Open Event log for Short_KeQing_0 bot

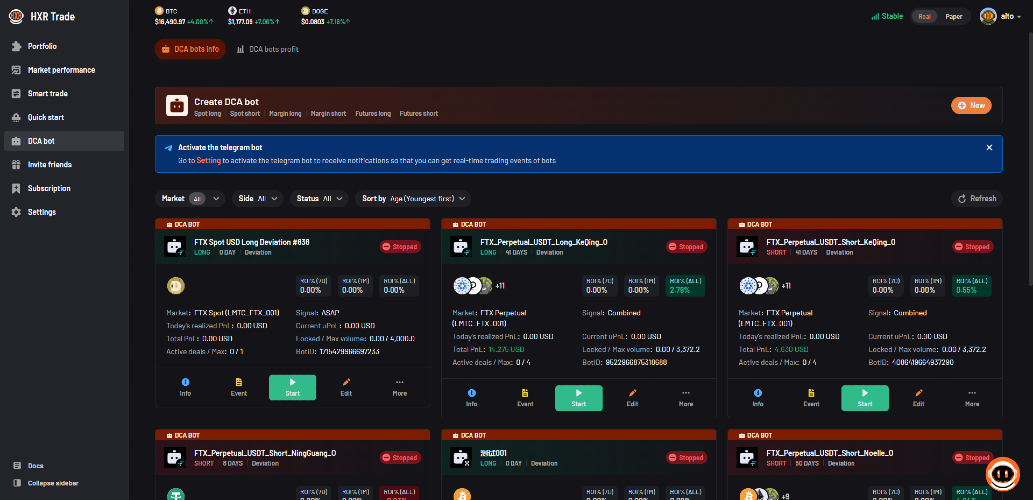pyautogui.click(x=812, y=398)
